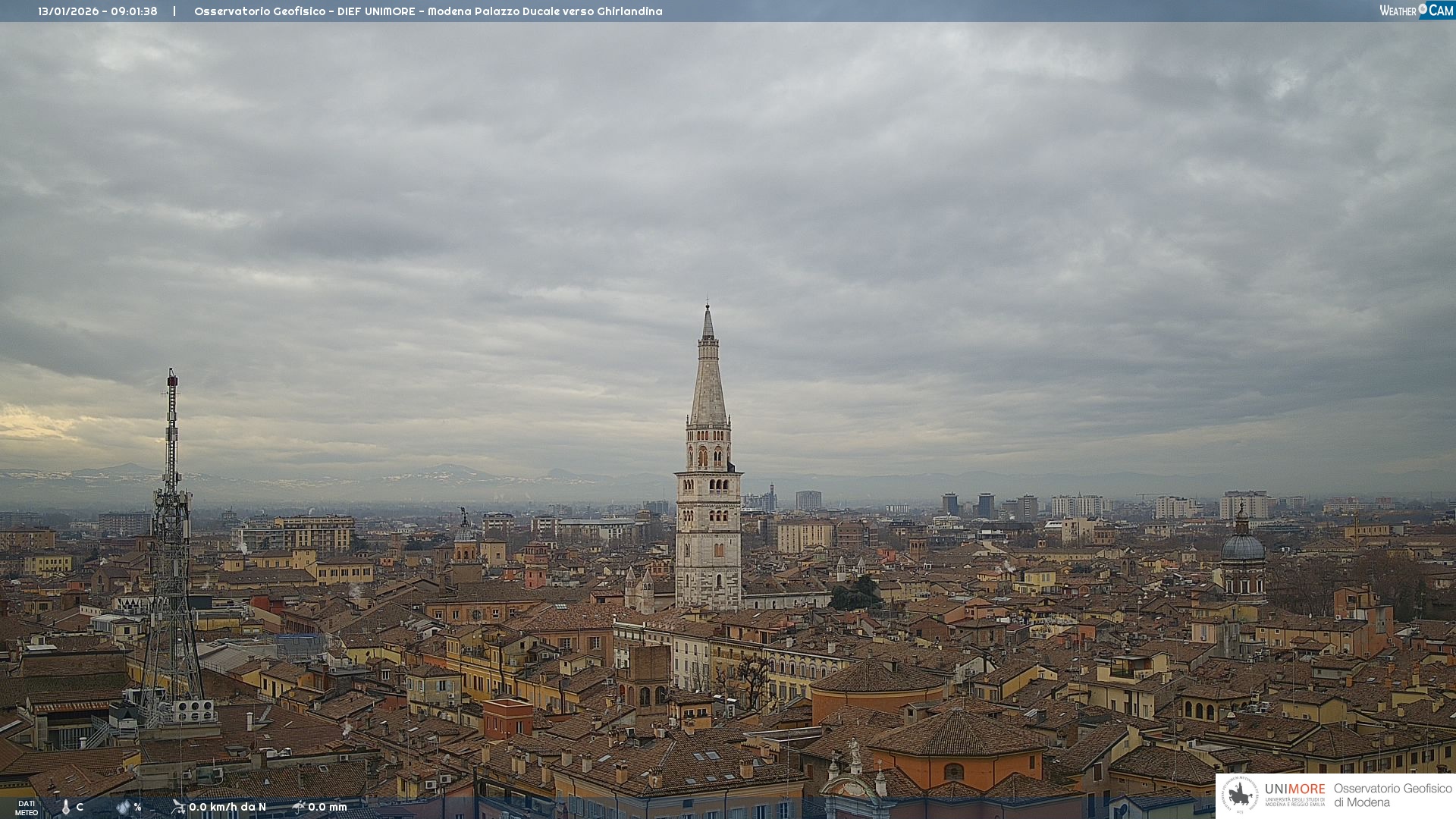Click the date and time stamp

(x=98, y=11)
